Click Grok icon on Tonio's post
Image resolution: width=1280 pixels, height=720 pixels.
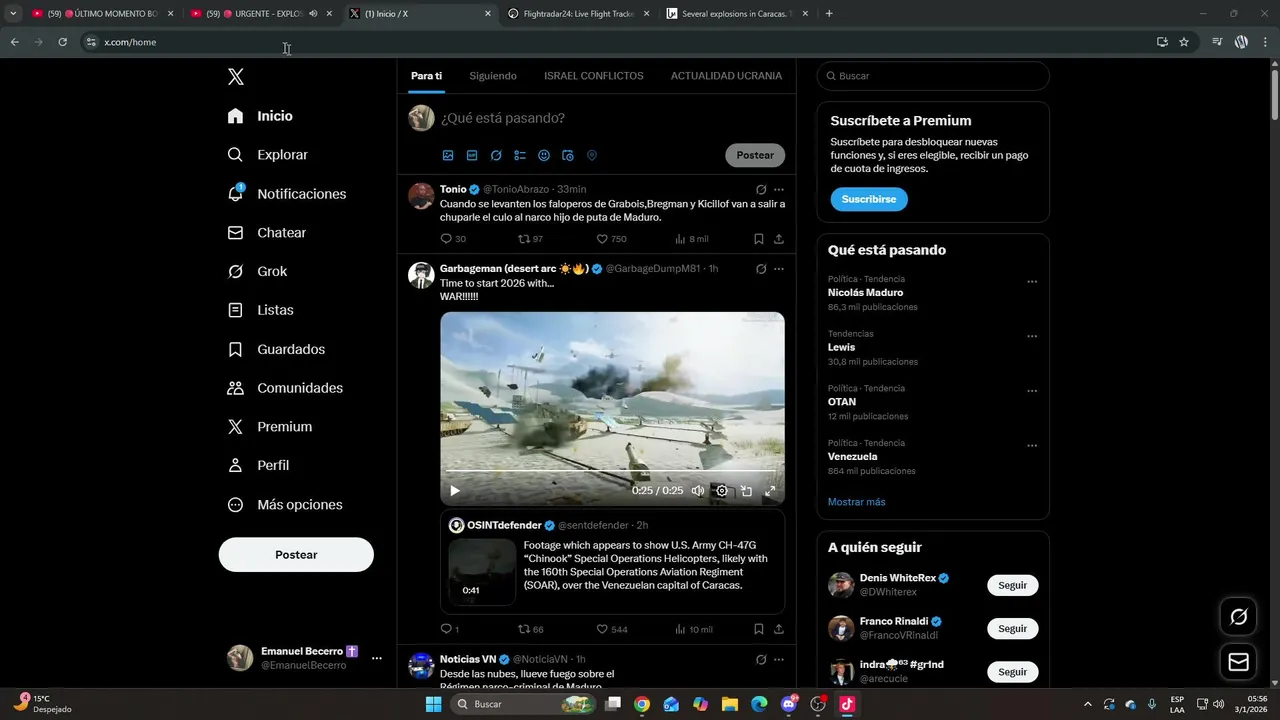(x=761, y=189)
